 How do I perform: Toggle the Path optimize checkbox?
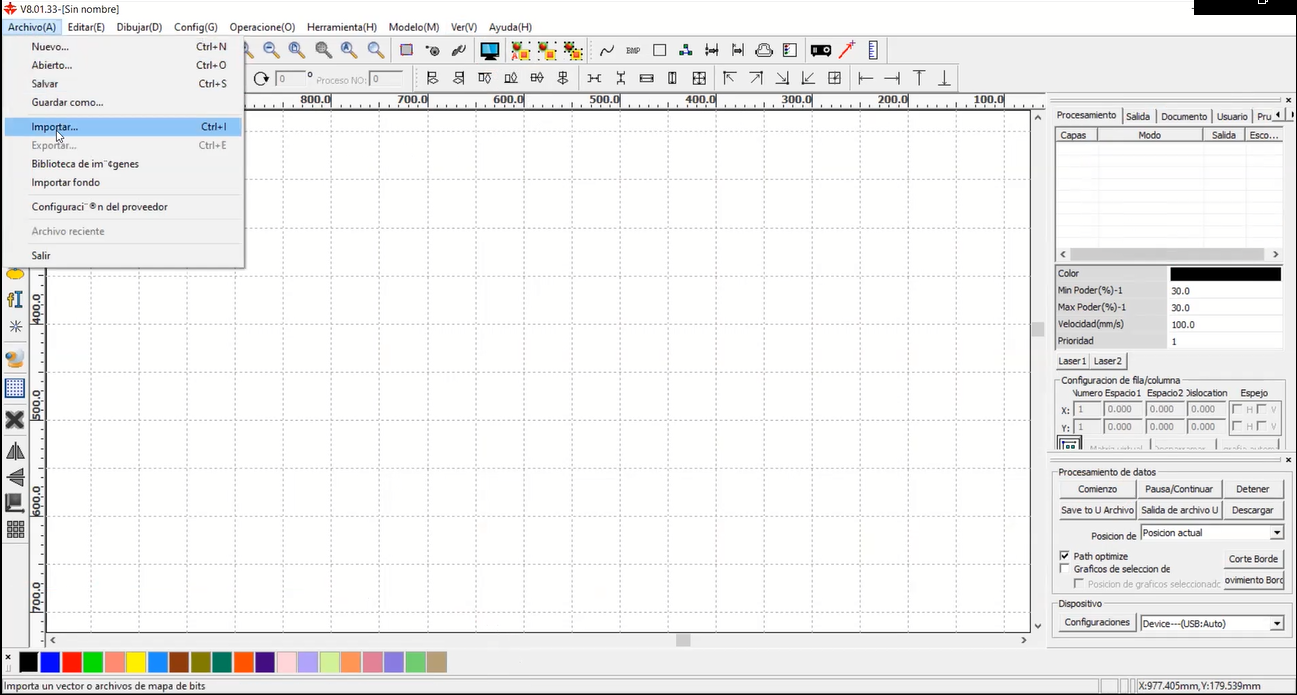click(x=1064, y=556)
